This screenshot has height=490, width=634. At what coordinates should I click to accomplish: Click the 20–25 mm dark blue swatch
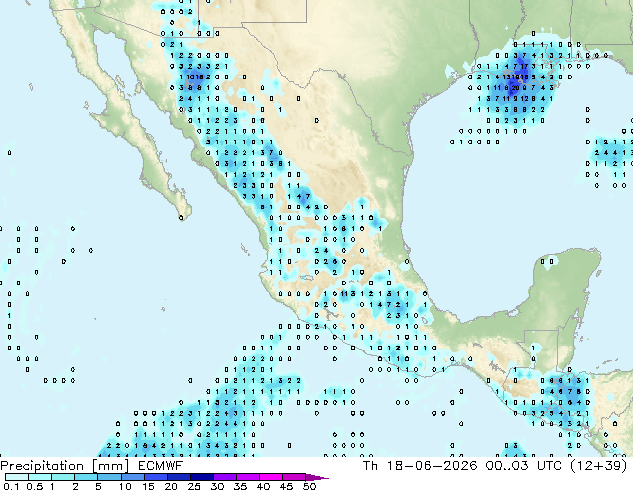point(179,477)
